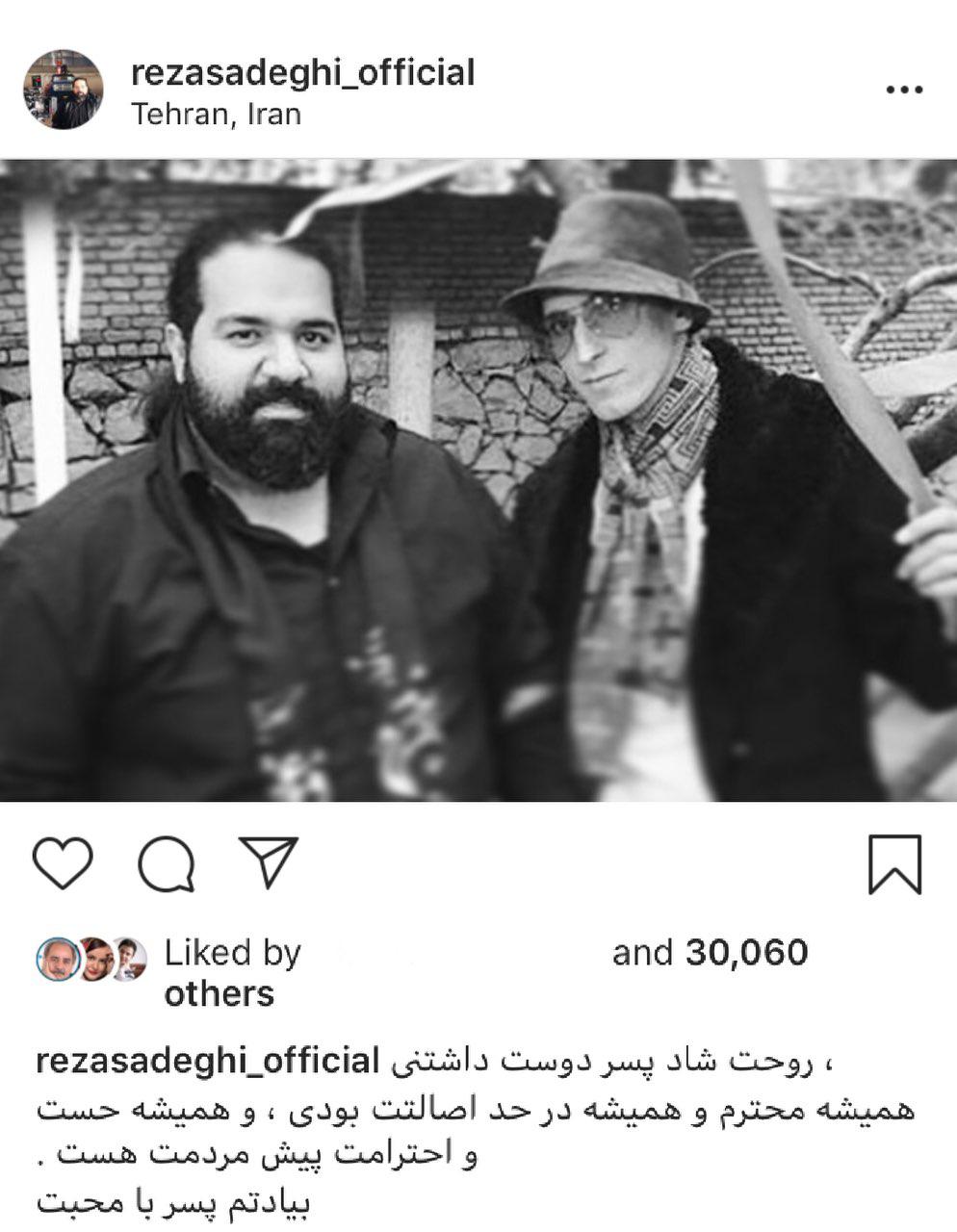Open rezasadeghi_official profile from the post header
Screen dimensions: 957x1232
coord(303,72)
